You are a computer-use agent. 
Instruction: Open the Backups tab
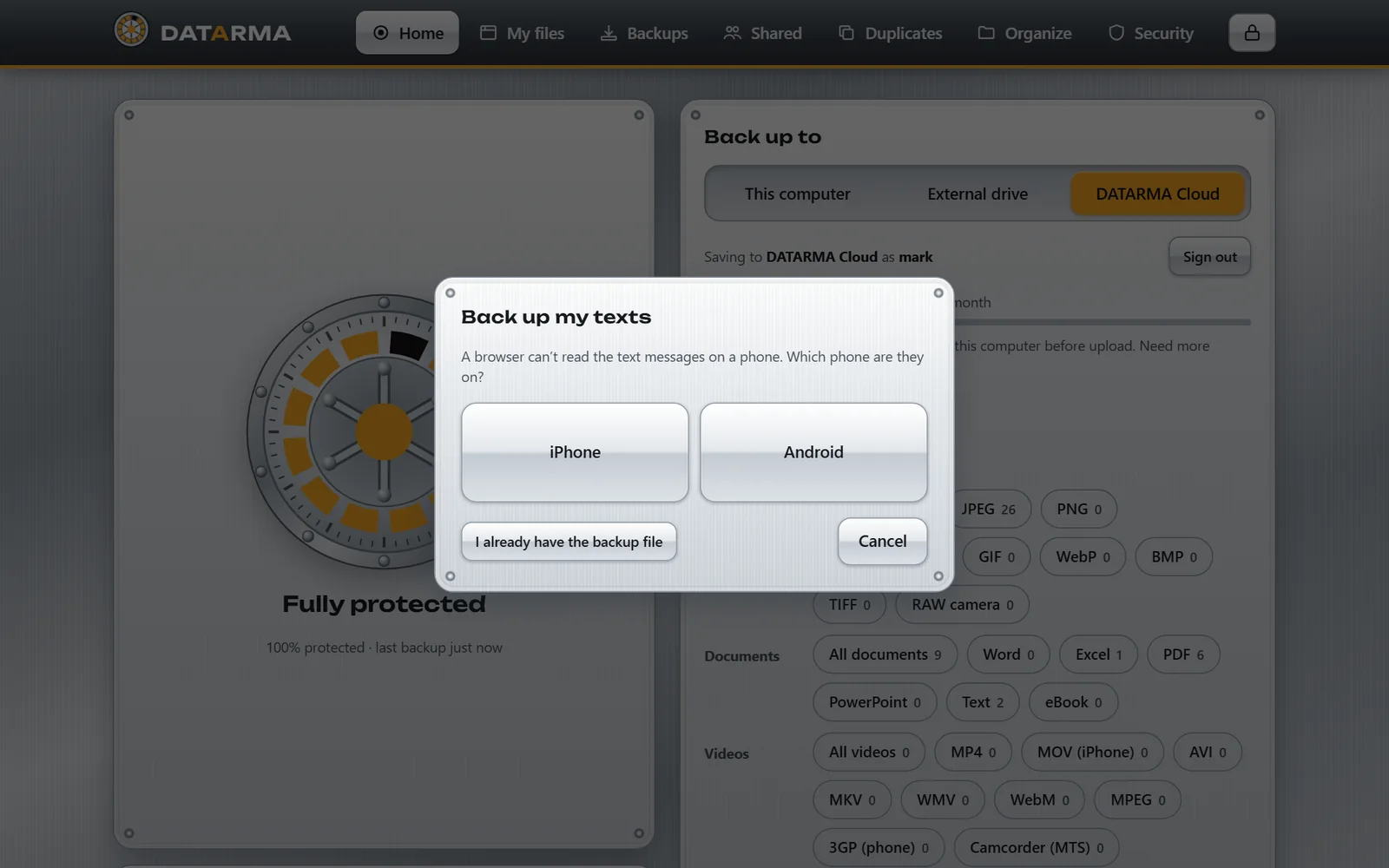pyautogui.click(x=644, y=33)
